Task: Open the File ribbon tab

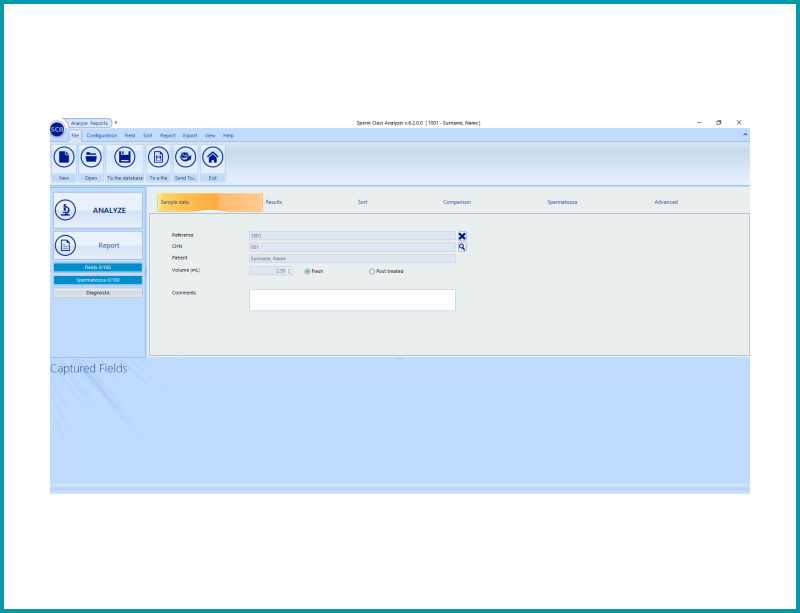Action: pos(75,136)
